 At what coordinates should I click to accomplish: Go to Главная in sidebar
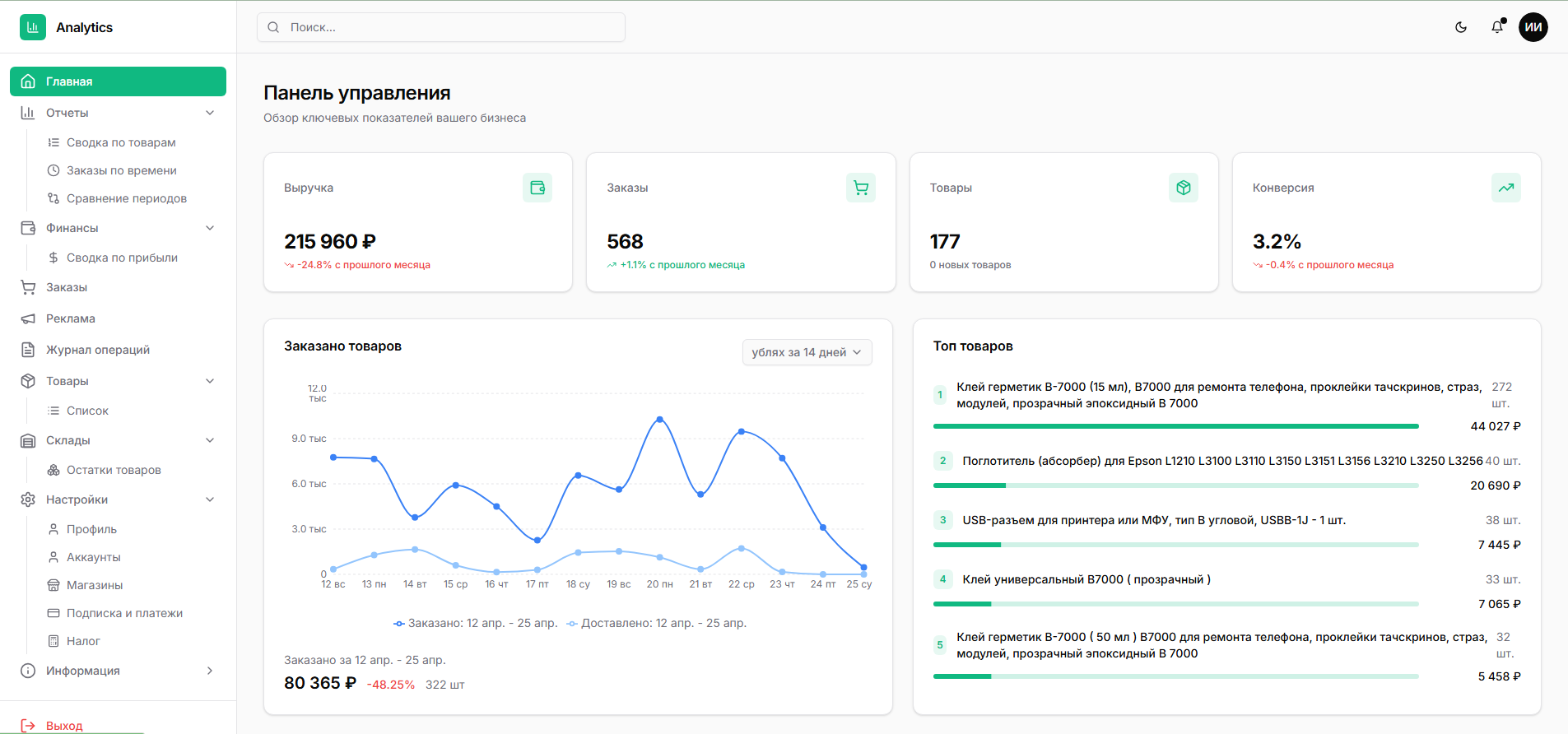pos(118,81)
